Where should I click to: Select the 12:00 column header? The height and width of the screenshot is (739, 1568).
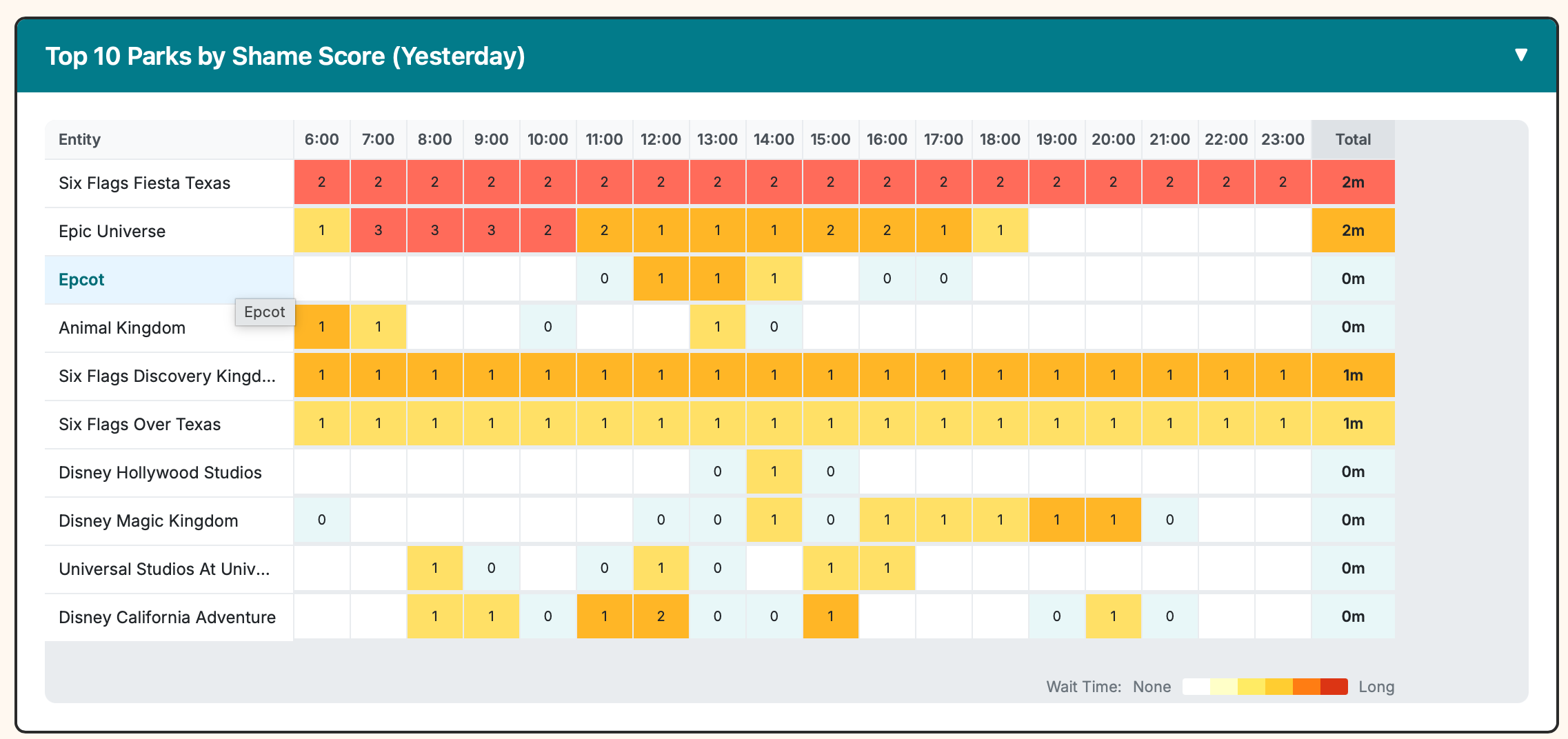tap(661, 139)
